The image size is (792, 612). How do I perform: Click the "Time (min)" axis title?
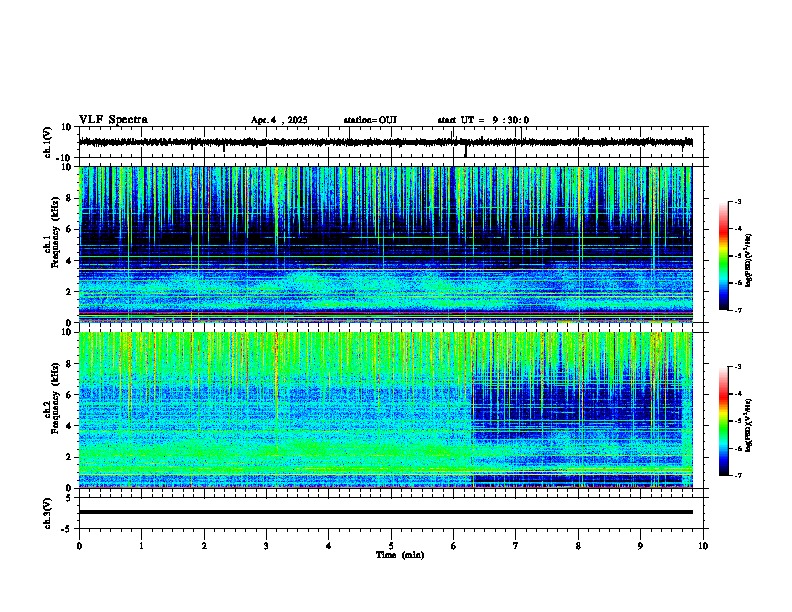click(x=400, y=555)
